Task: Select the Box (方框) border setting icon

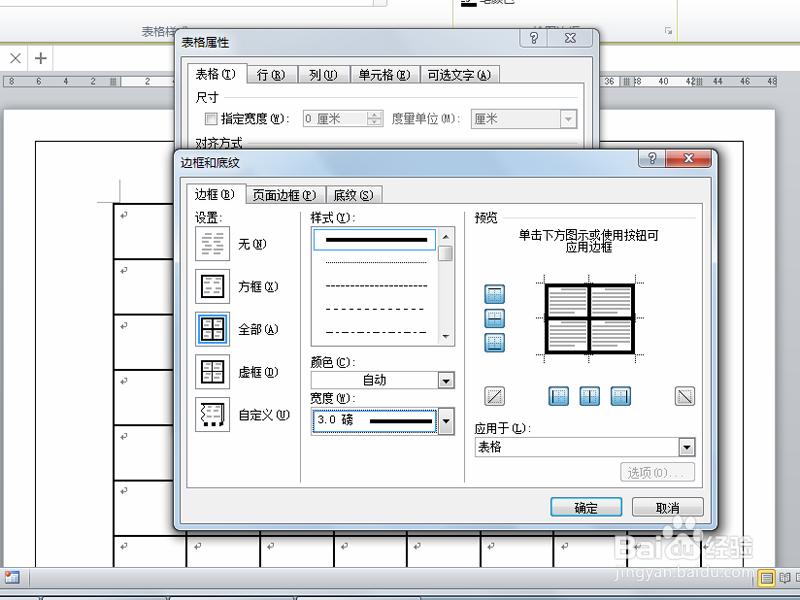Action: point(212,286)
